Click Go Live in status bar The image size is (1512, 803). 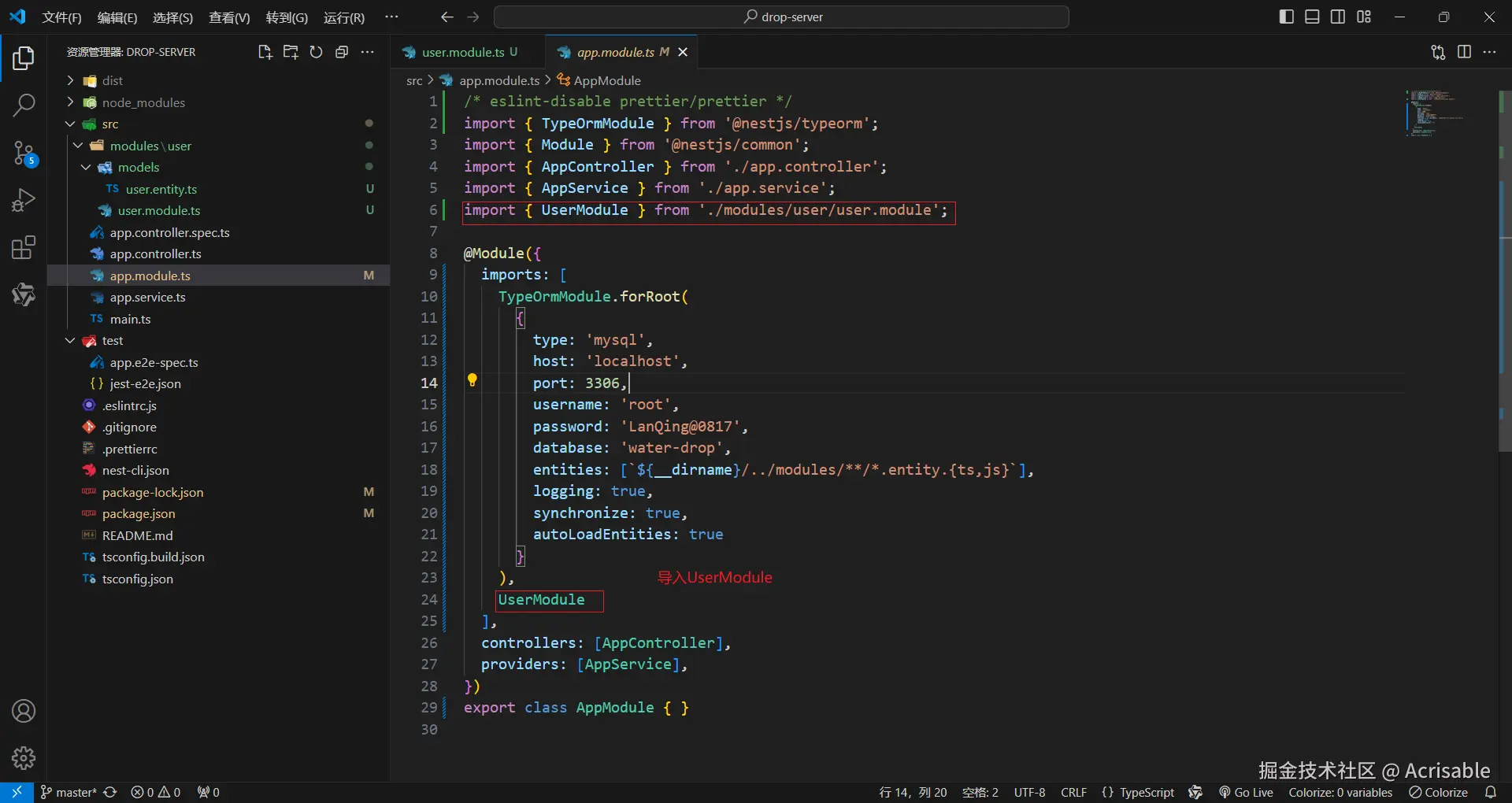tap(1246, 792)
